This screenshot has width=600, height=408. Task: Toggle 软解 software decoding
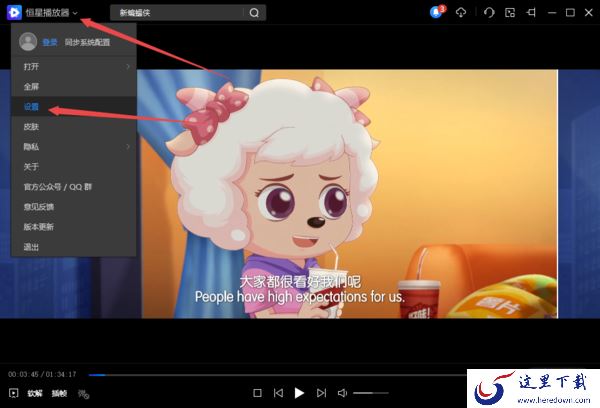pos(35,393)
